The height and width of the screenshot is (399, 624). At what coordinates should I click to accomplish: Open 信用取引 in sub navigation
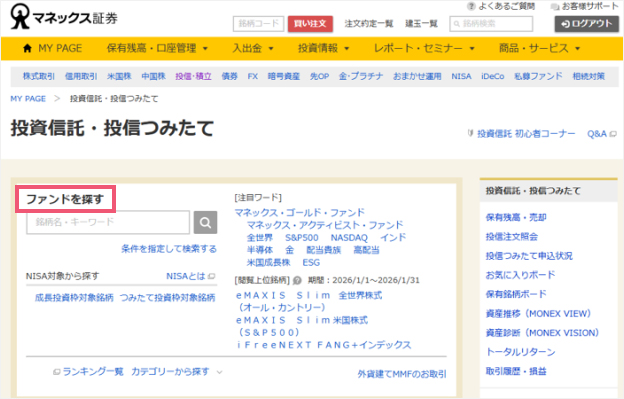(81, 76)
